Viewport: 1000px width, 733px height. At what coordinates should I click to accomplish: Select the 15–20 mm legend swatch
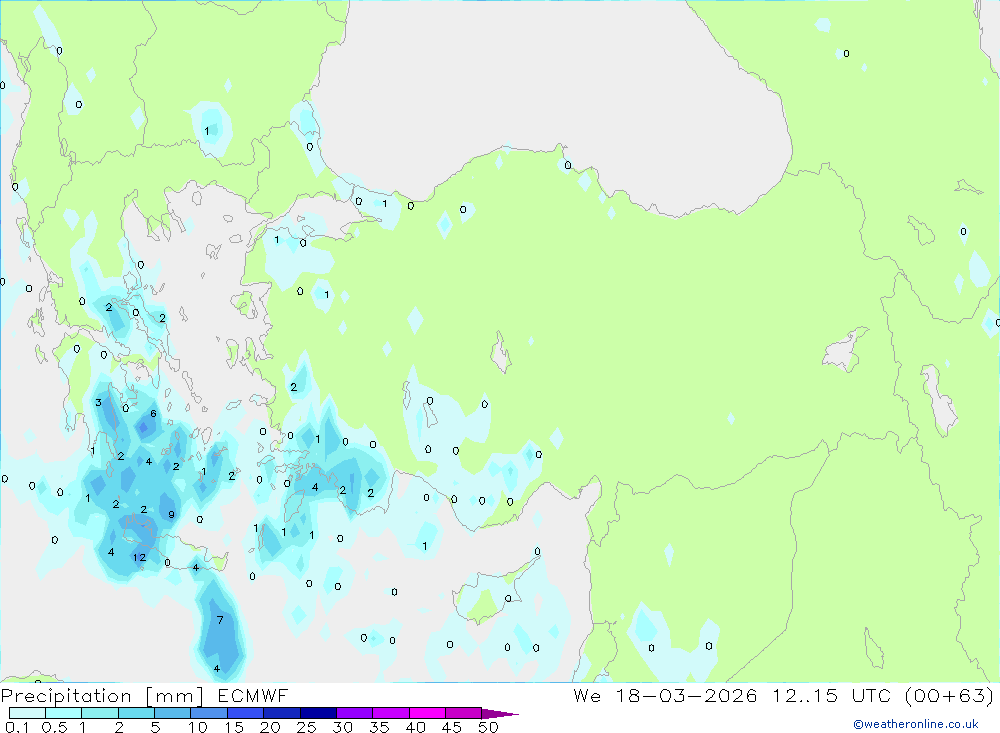246,713
